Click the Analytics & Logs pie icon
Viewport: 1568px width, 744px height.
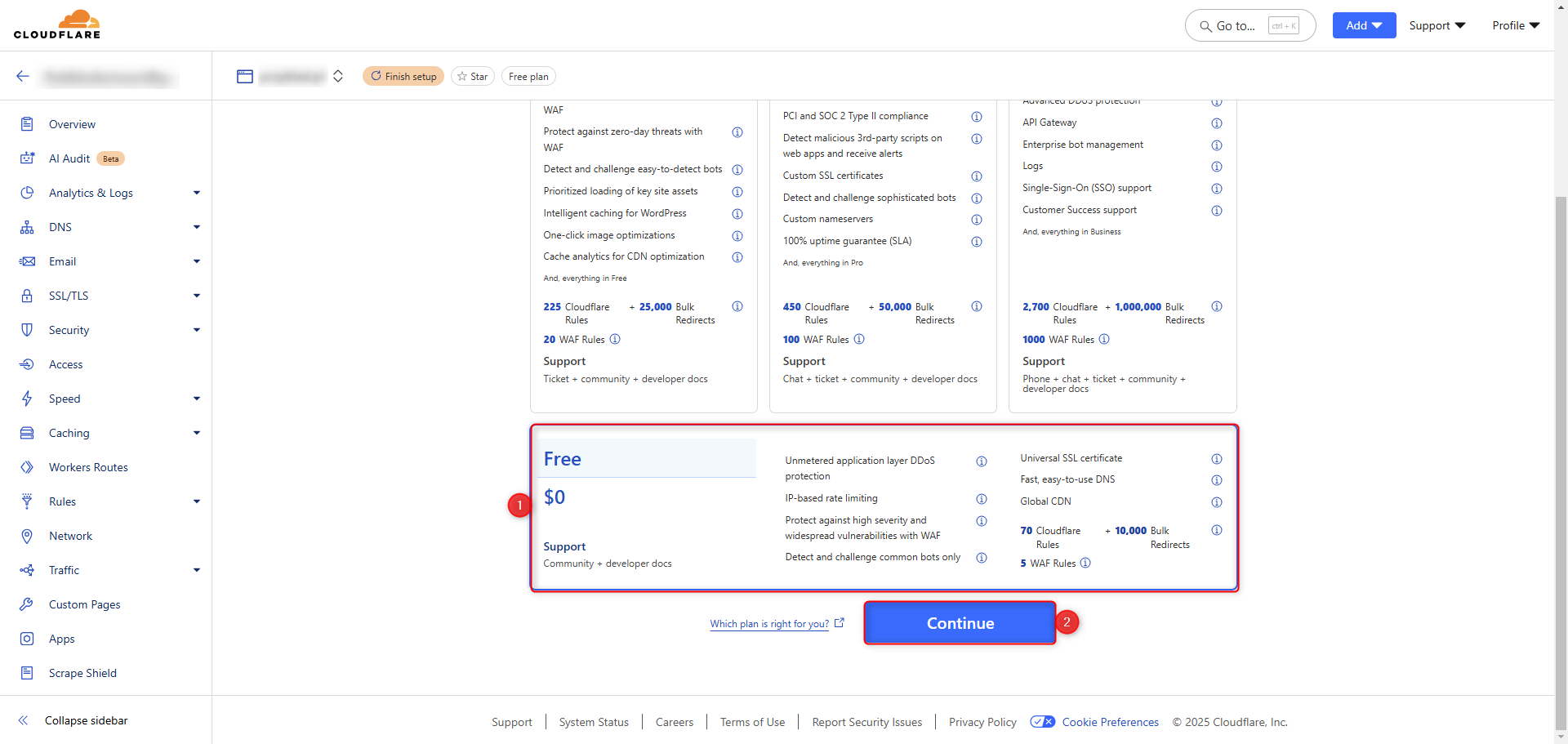(27, 193)
